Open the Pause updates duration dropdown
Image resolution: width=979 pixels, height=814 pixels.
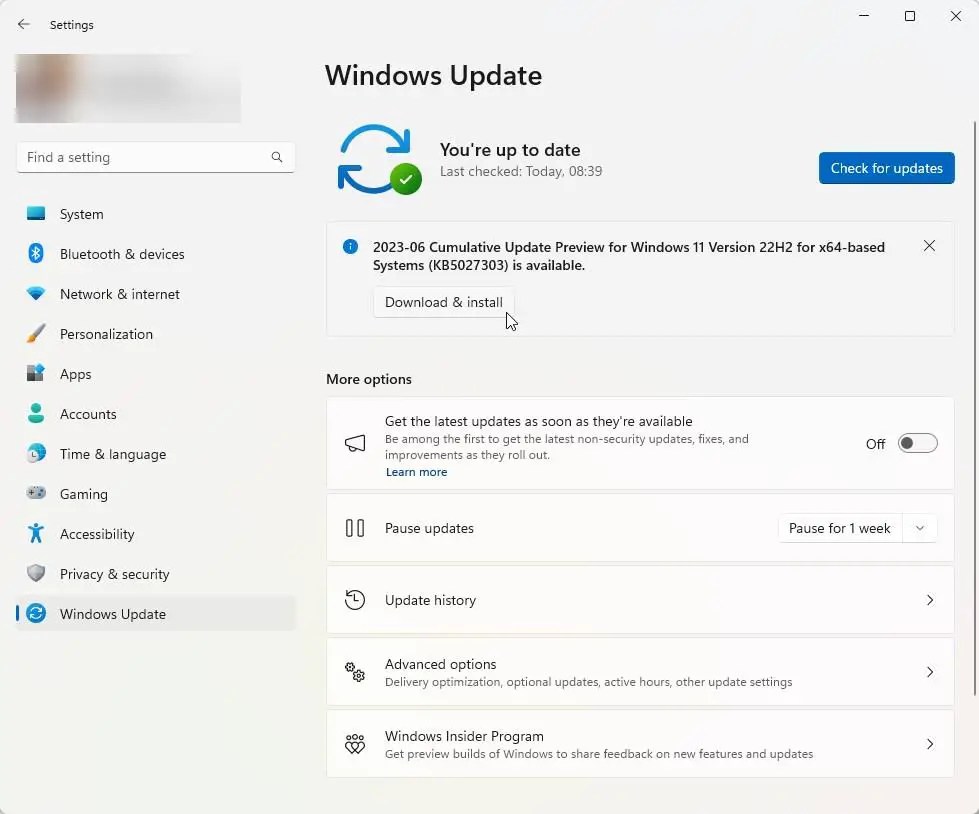pyautogui.click(x=920, y=528)
